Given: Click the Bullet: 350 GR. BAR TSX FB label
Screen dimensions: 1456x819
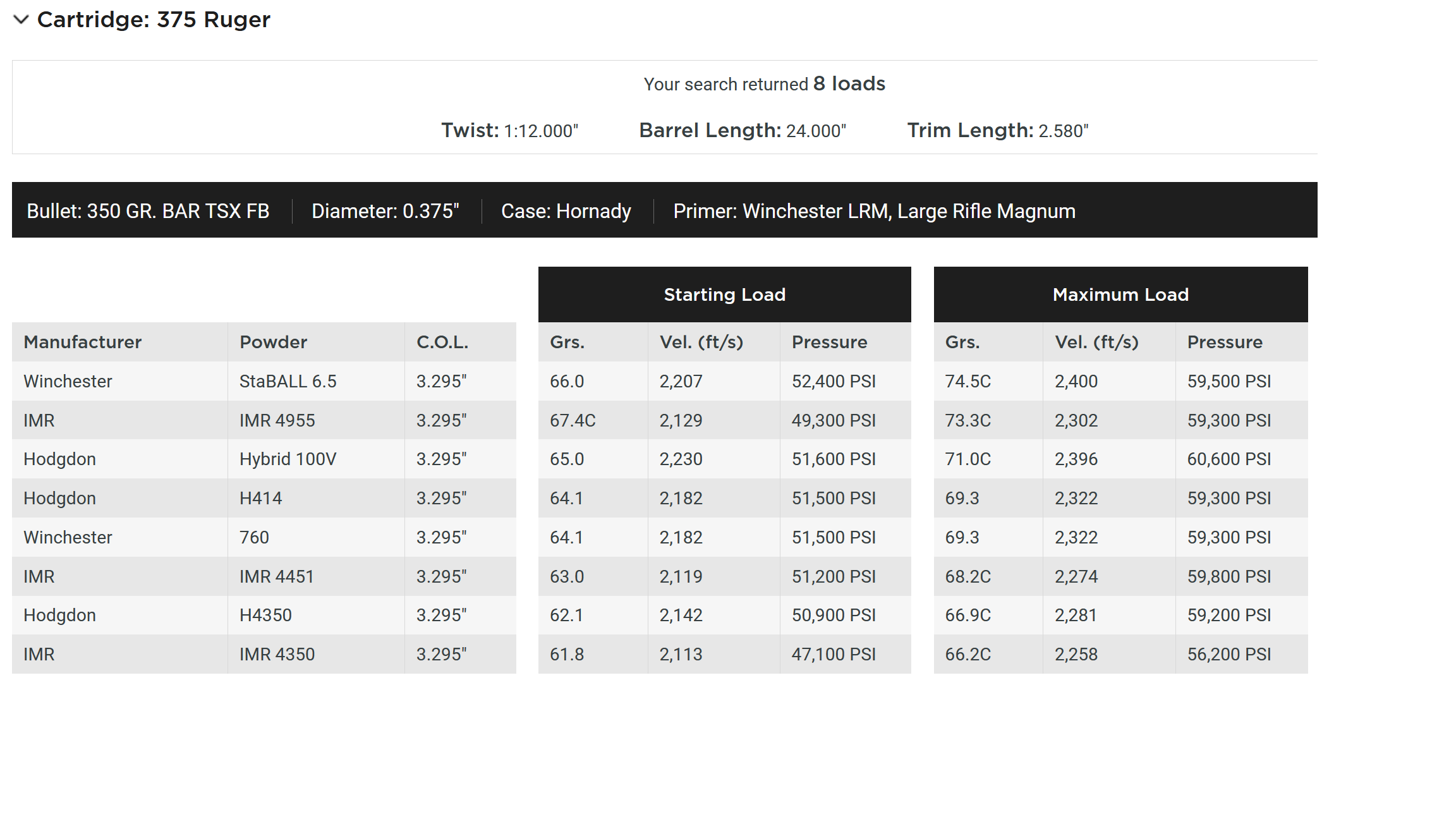Looking at the screenshot, I should [x=148, y=211].
